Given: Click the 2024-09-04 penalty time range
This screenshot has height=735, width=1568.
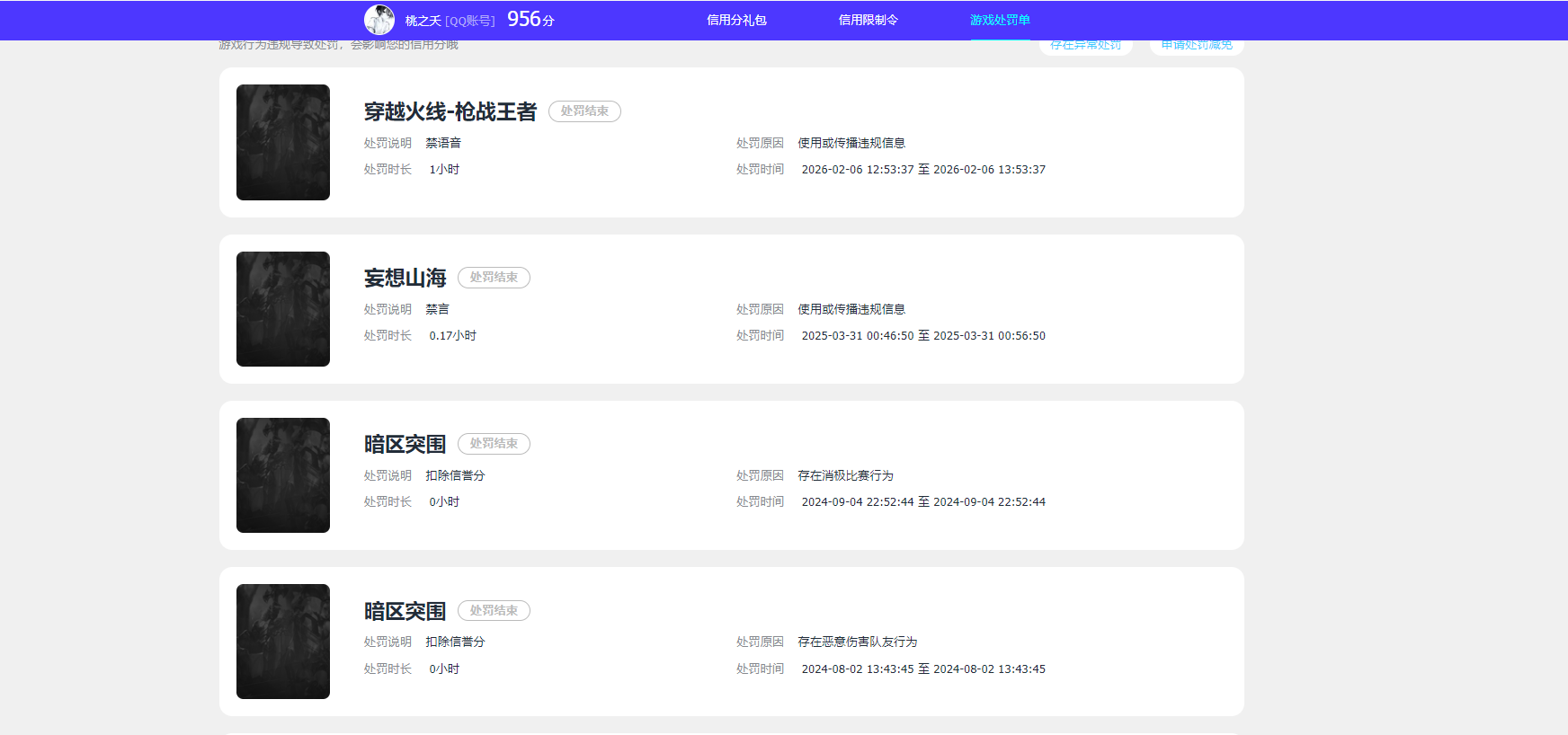Looking at the screenshot, I should point(923,501).
